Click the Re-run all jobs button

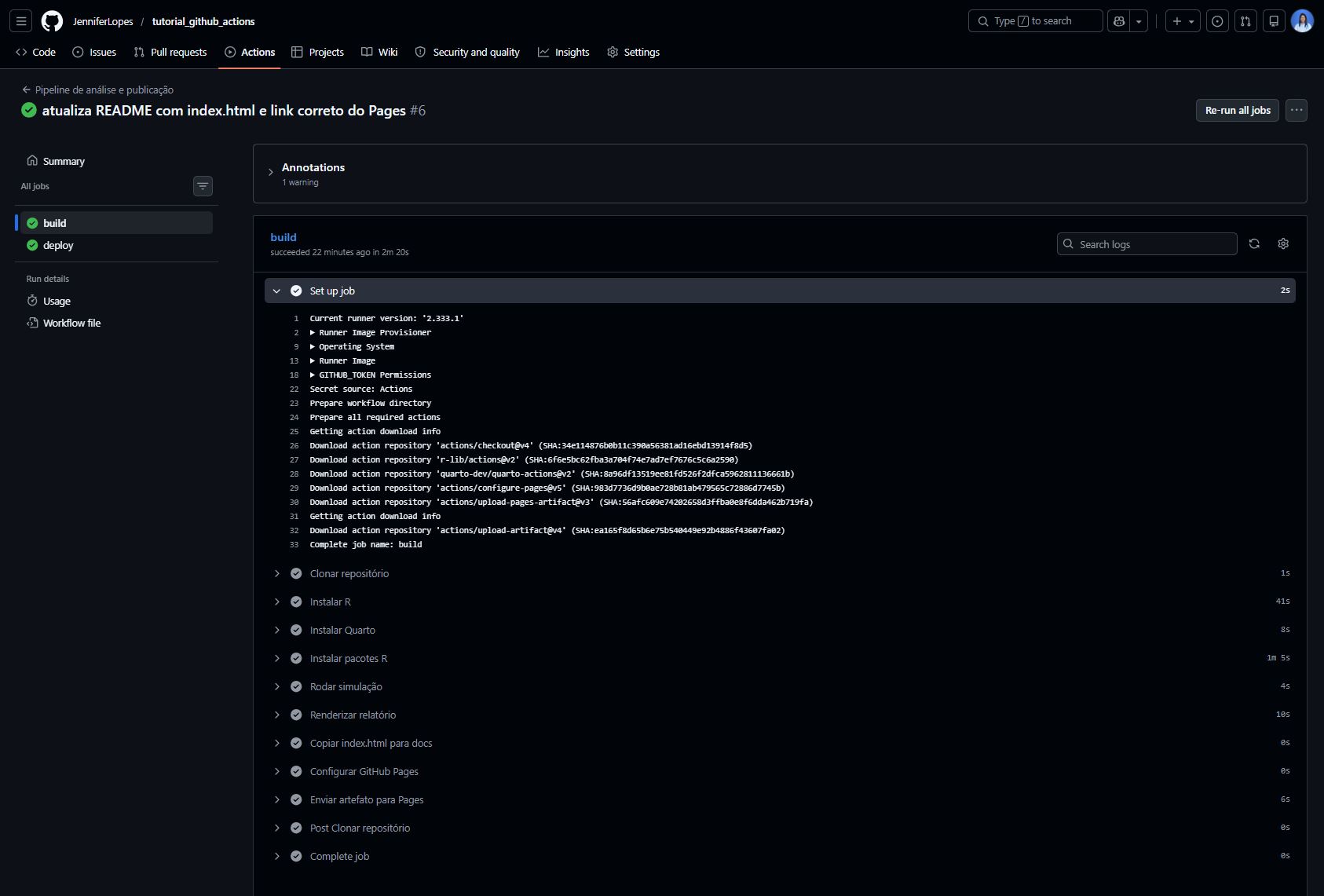(1238, 110)
